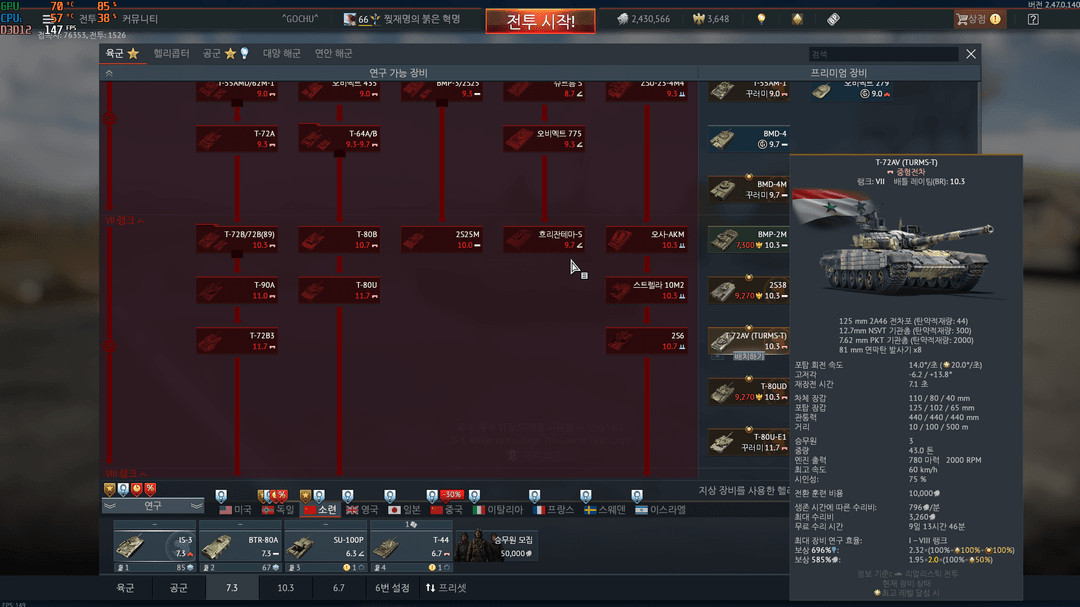Click the lightbulb icon in top bar

[x=761, y=19]
